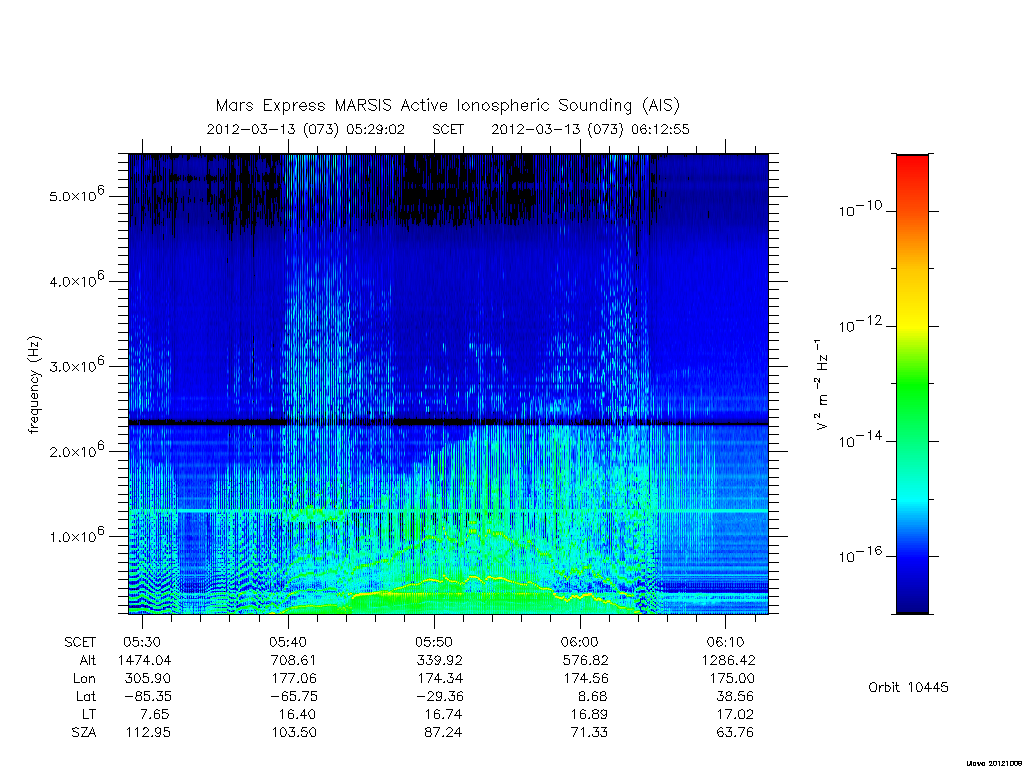Click the 'Lat' row label
1024x768 pixels.
point(86,696)
